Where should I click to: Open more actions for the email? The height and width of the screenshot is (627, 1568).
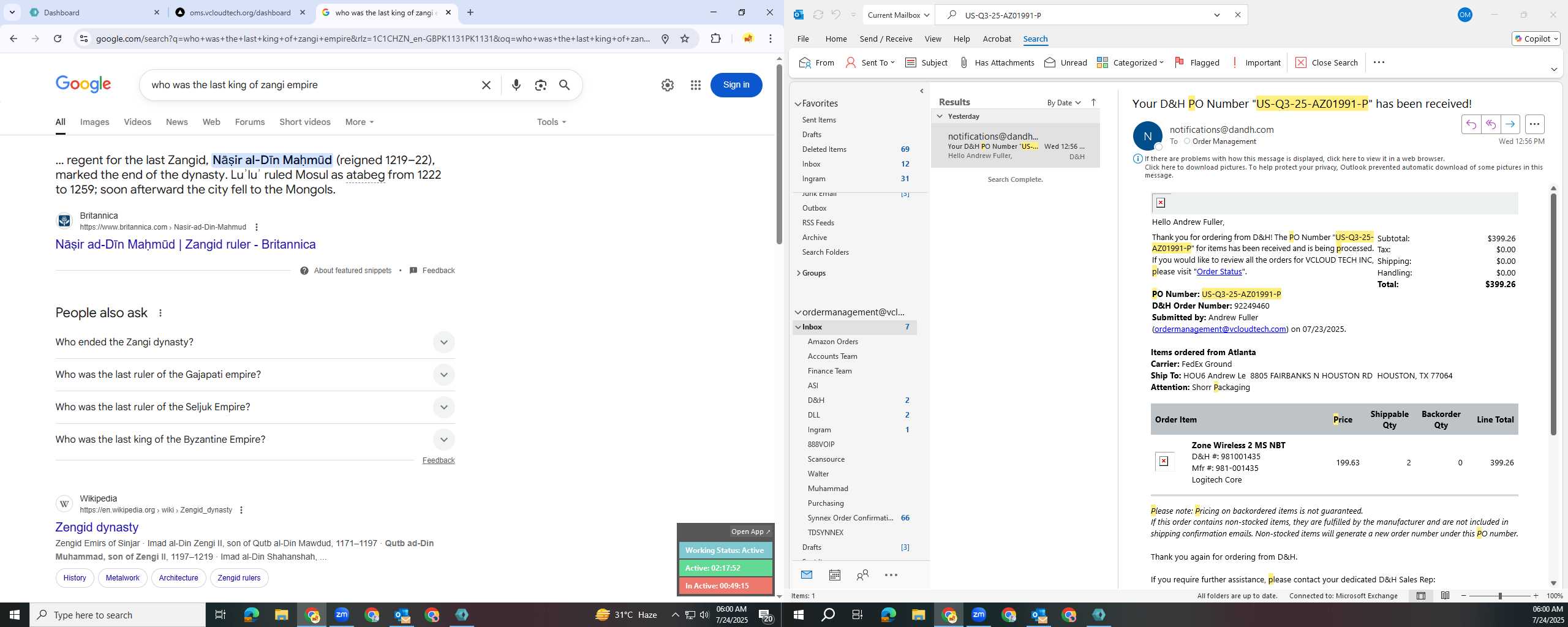click(x=1534, y=124)
